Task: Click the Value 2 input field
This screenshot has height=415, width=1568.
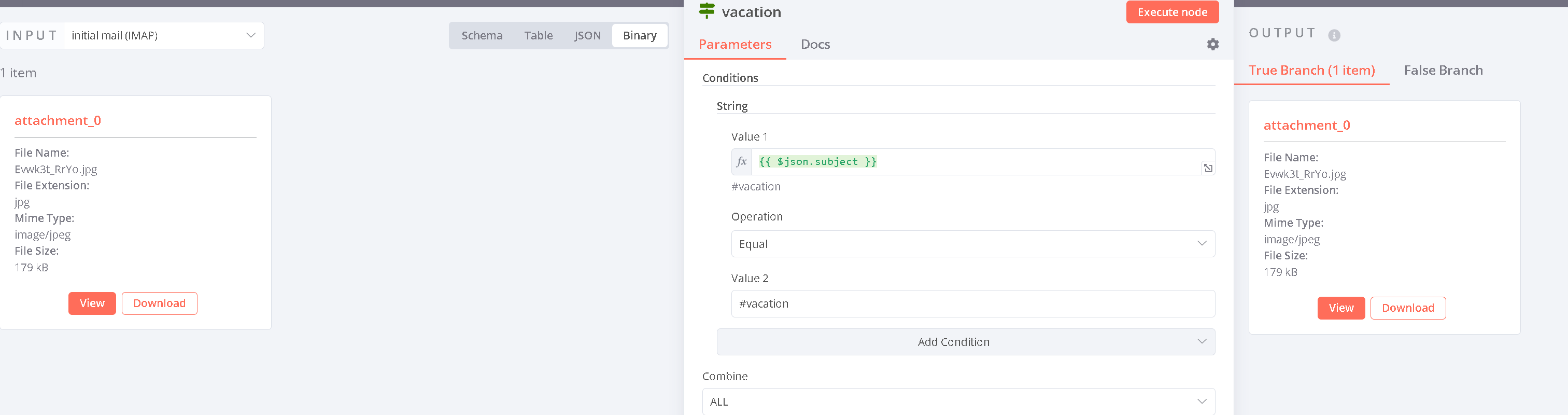Action: pyautogui.click(x=972, y=303)
